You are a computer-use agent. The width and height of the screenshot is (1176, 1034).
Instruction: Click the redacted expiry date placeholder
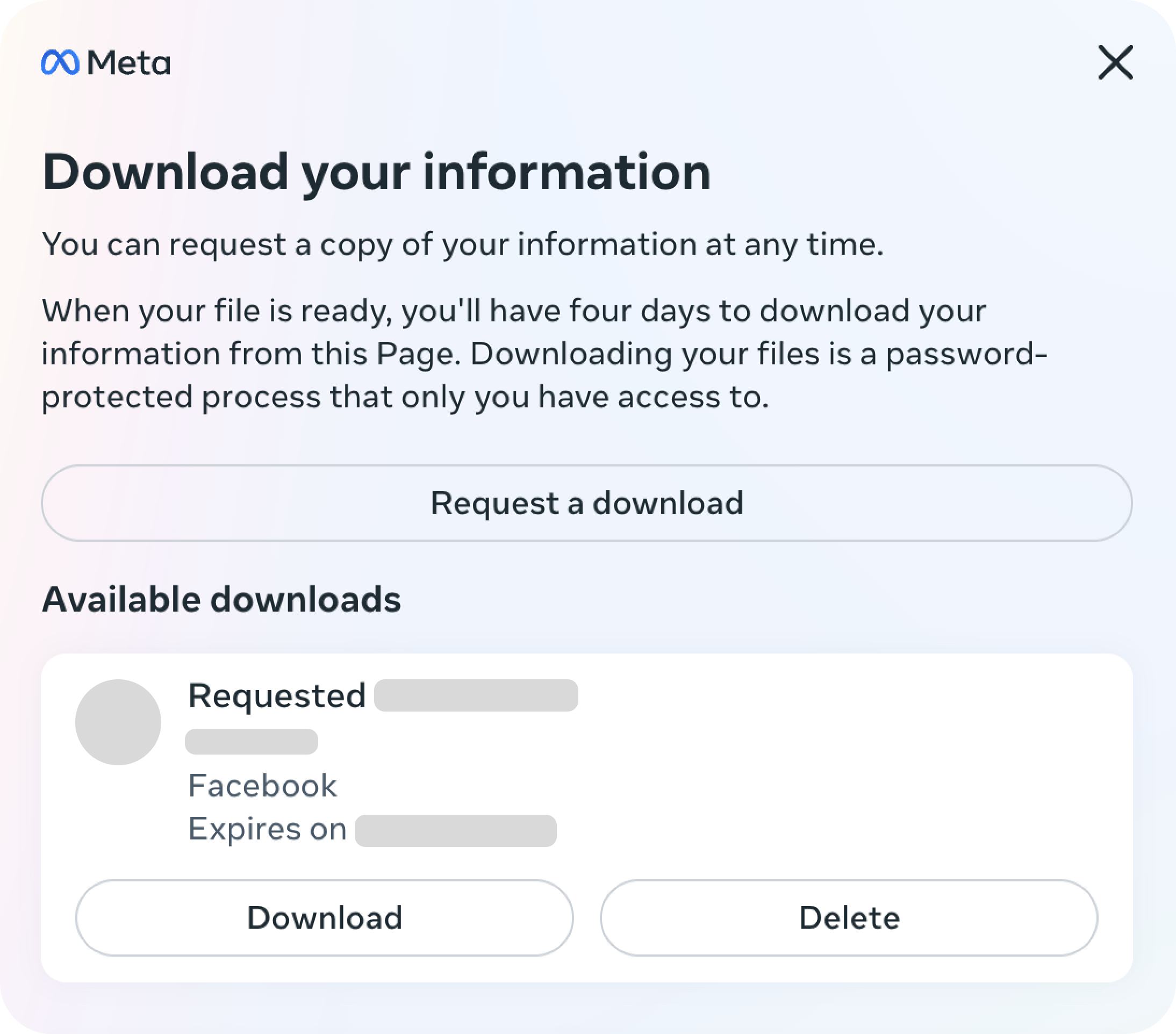point(455,830)
